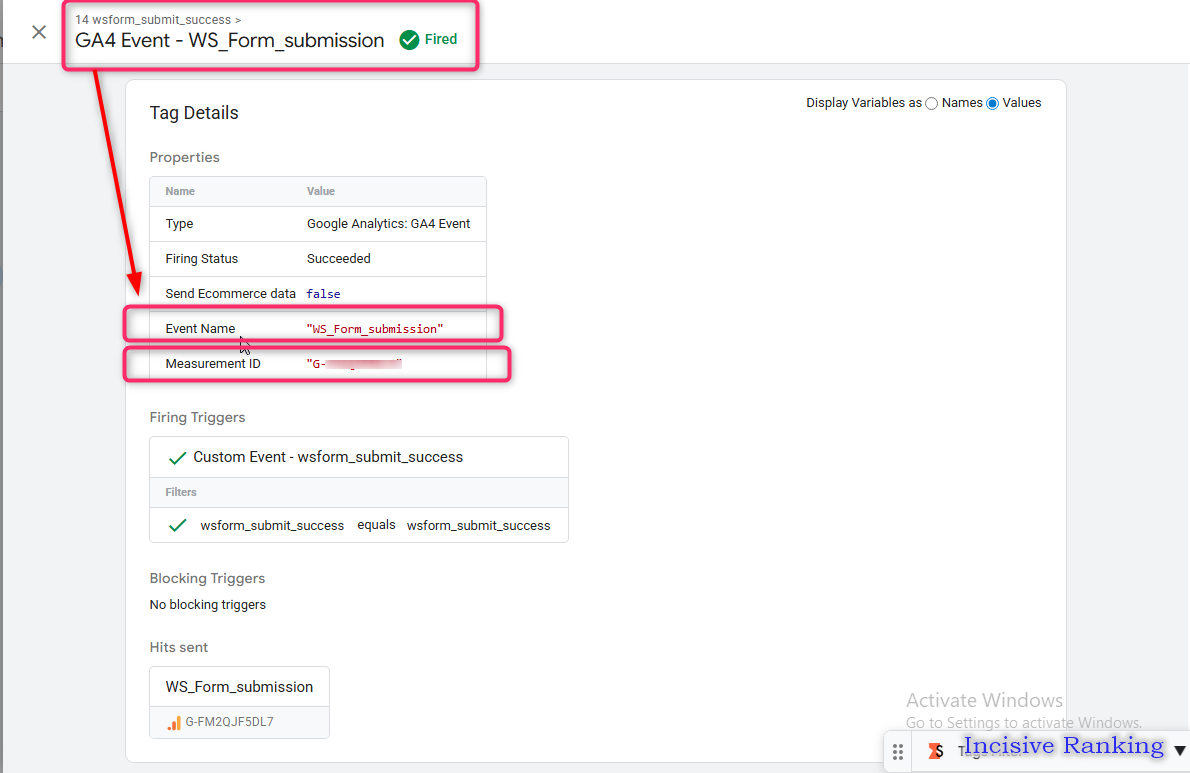
Task: Click the G-FM2QJF5DL7 measurement ID text
Action: (x=229, y=722)
